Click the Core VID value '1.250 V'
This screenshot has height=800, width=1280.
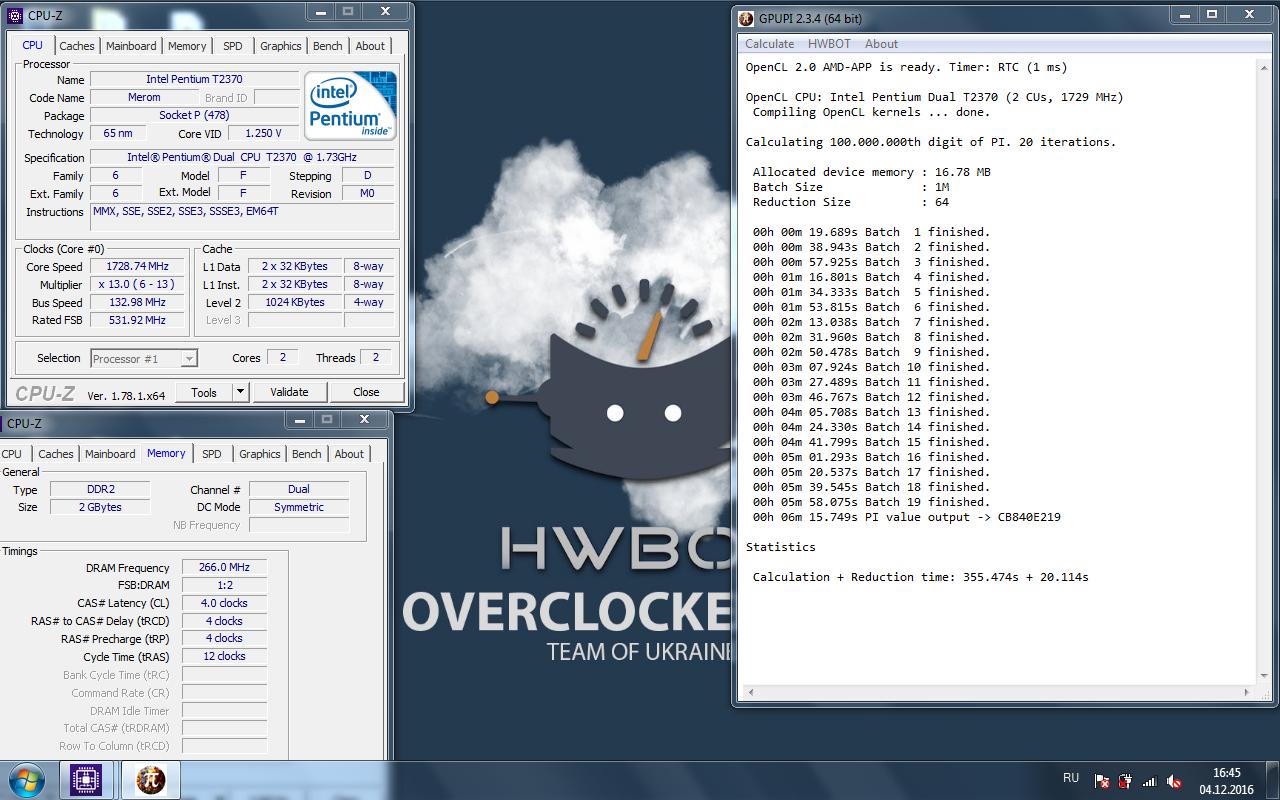(263, 133)
